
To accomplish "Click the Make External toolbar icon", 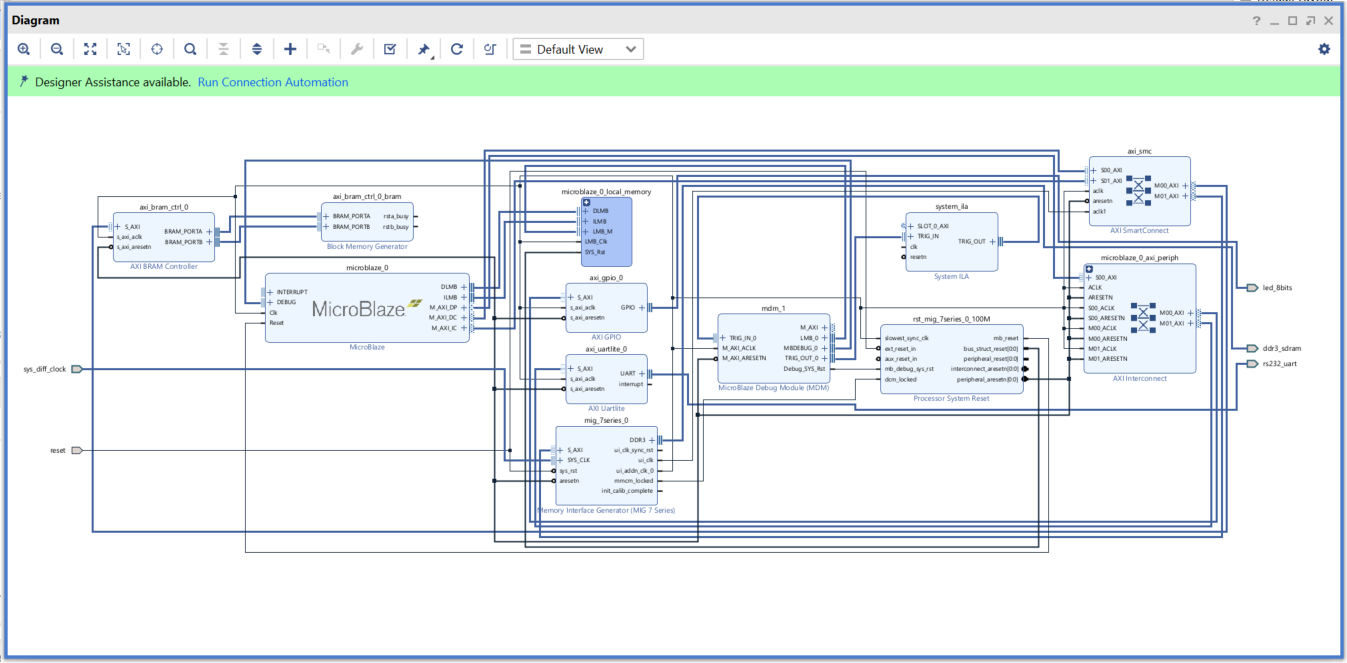I will [323, 49].
